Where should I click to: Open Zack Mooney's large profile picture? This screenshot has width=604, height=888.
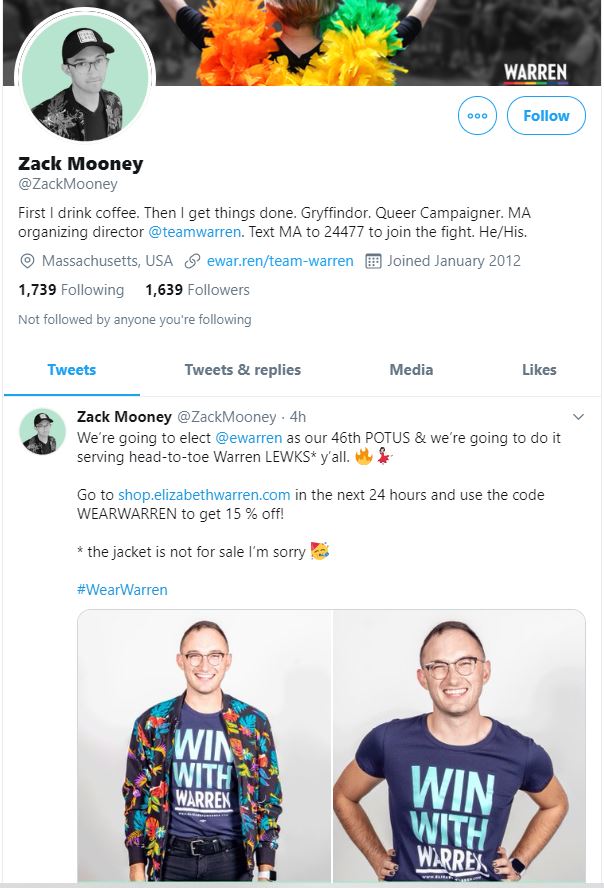pyautogui.click(x=85, y=78)
